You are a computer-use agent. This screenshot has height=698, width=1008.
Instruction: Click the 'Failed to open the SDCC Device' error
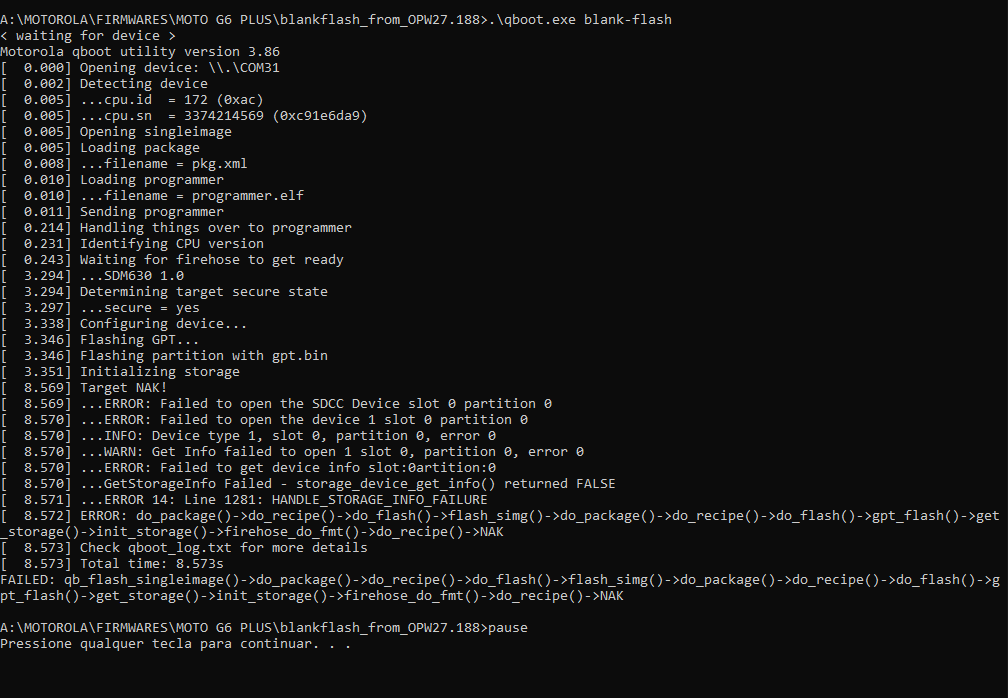(x=276, y=404)
